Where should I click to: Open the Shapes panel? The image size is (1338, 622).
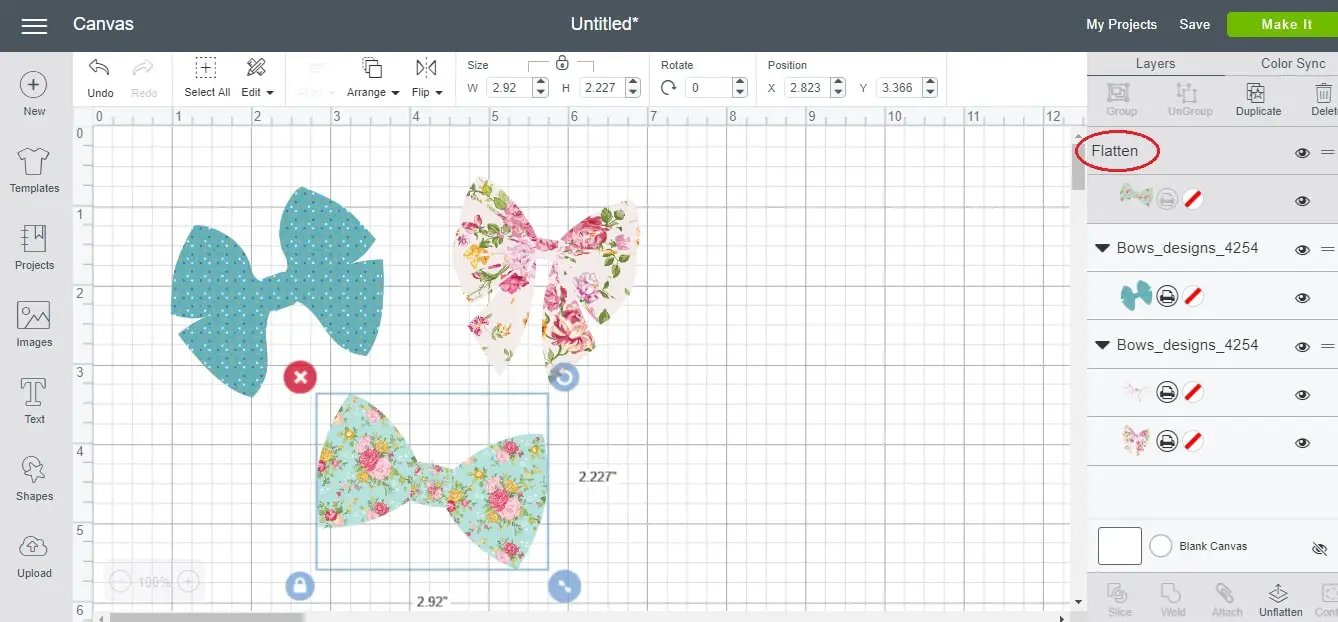pyautogui.click(x=34, y=477)
